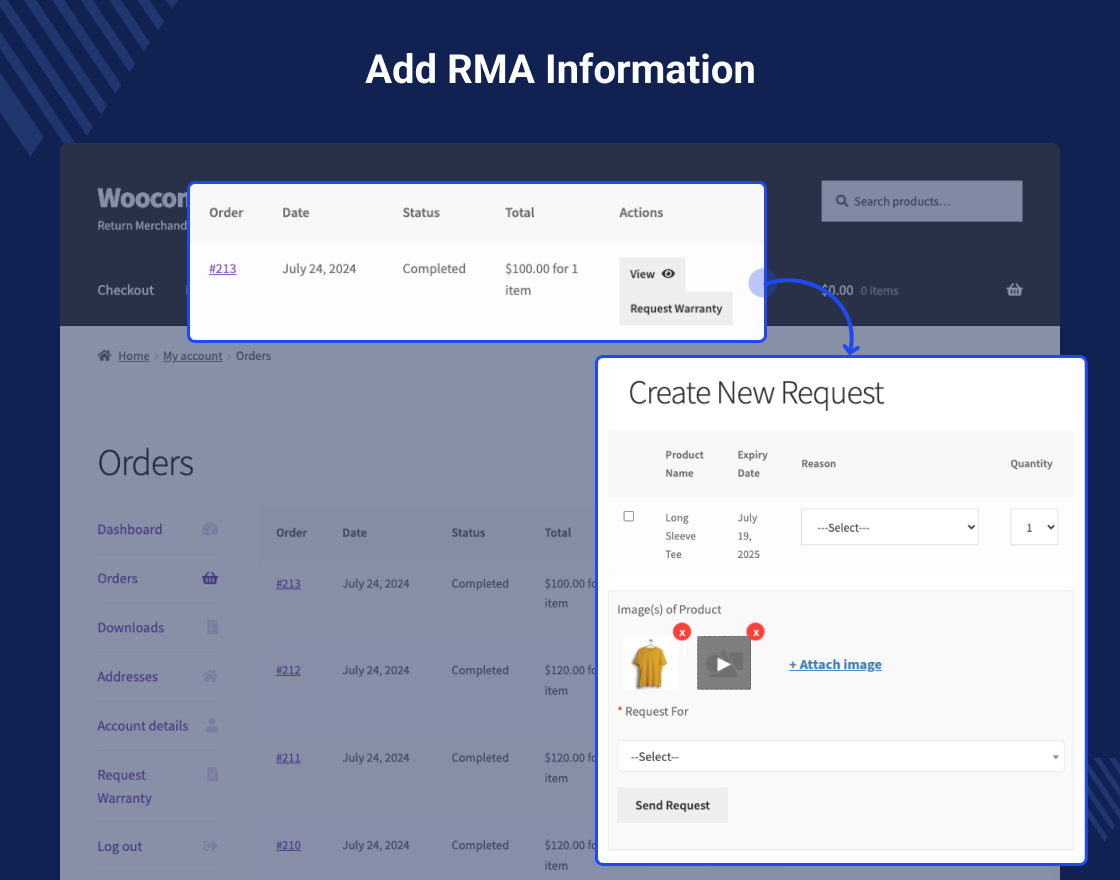Click the Log out arrow icon

click(x=210, y=846)
